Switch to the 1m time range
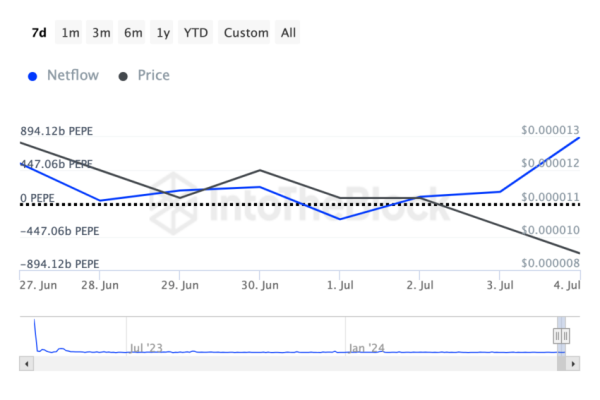 (x=70, y=33)
